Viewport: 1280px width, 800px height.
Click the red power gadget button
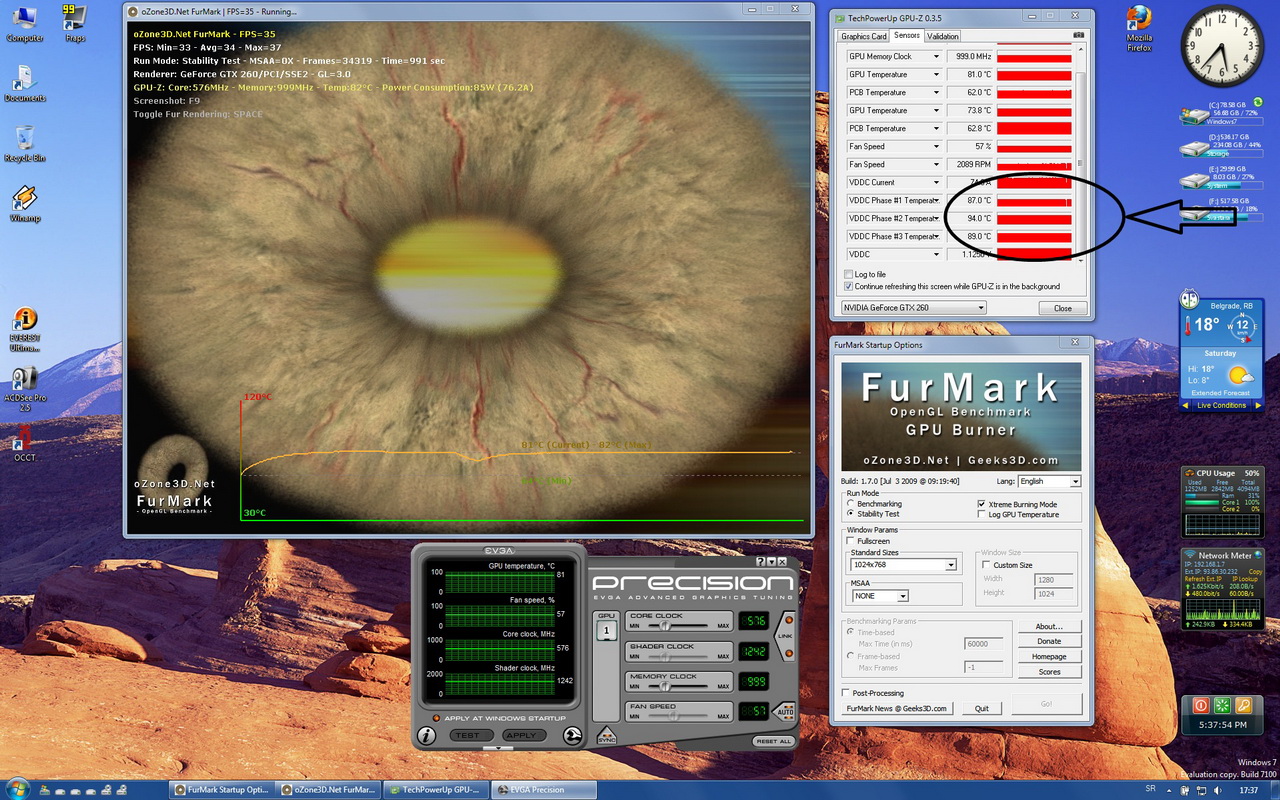coord(1201,705)
